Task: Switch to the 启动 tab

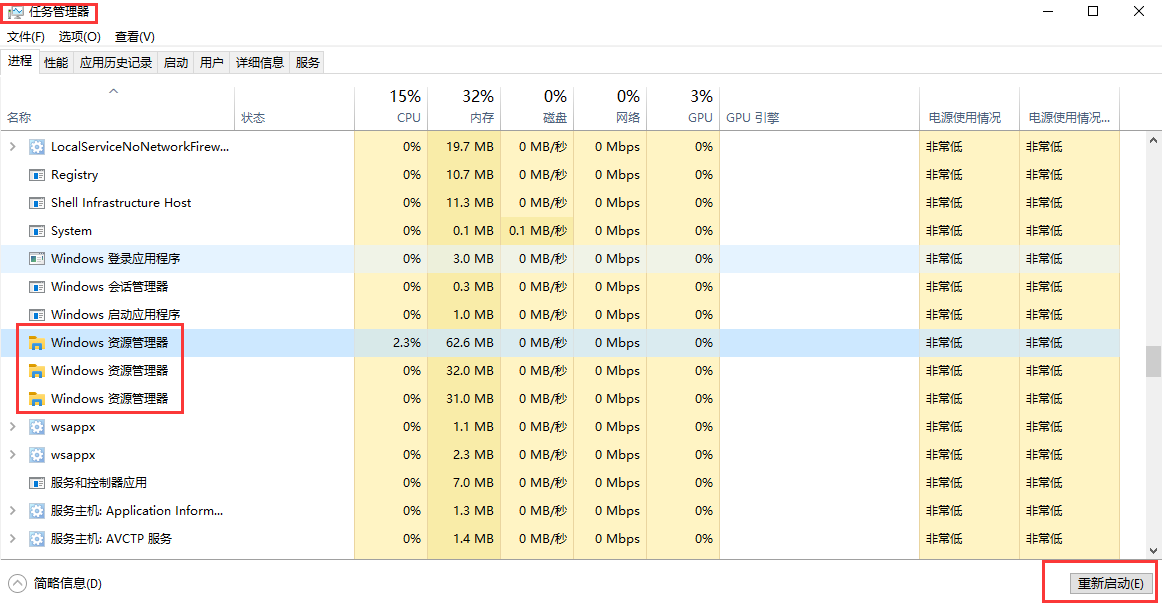Action: click(176, 63)
